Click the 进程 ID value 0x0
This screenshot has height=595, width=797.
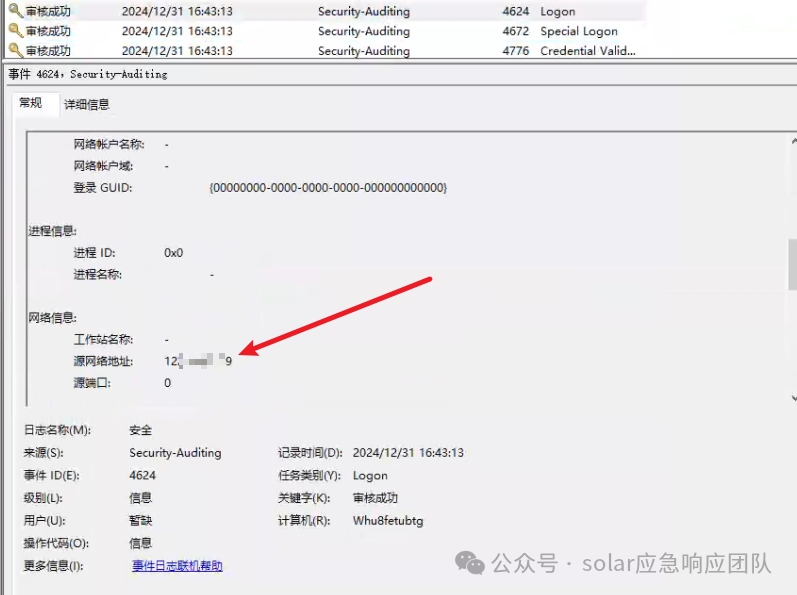tap(174, 253)
